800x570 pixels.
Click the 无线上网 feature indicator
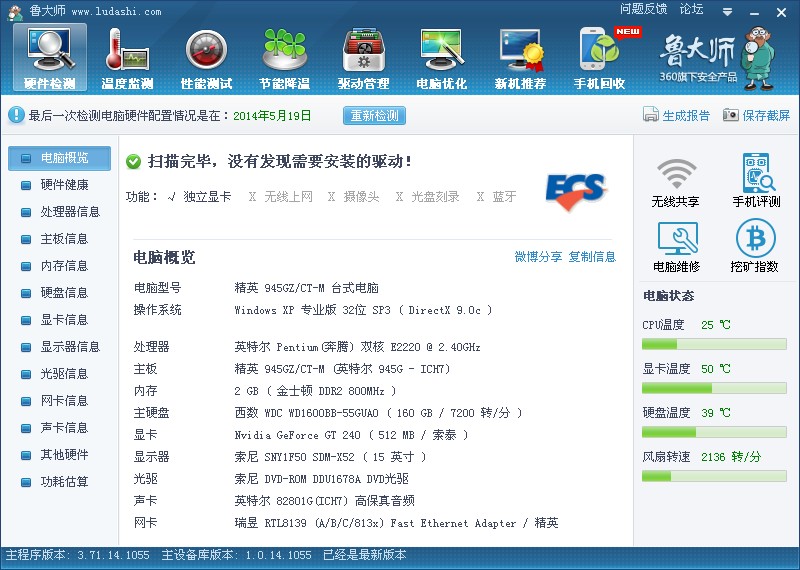[280, 196]
